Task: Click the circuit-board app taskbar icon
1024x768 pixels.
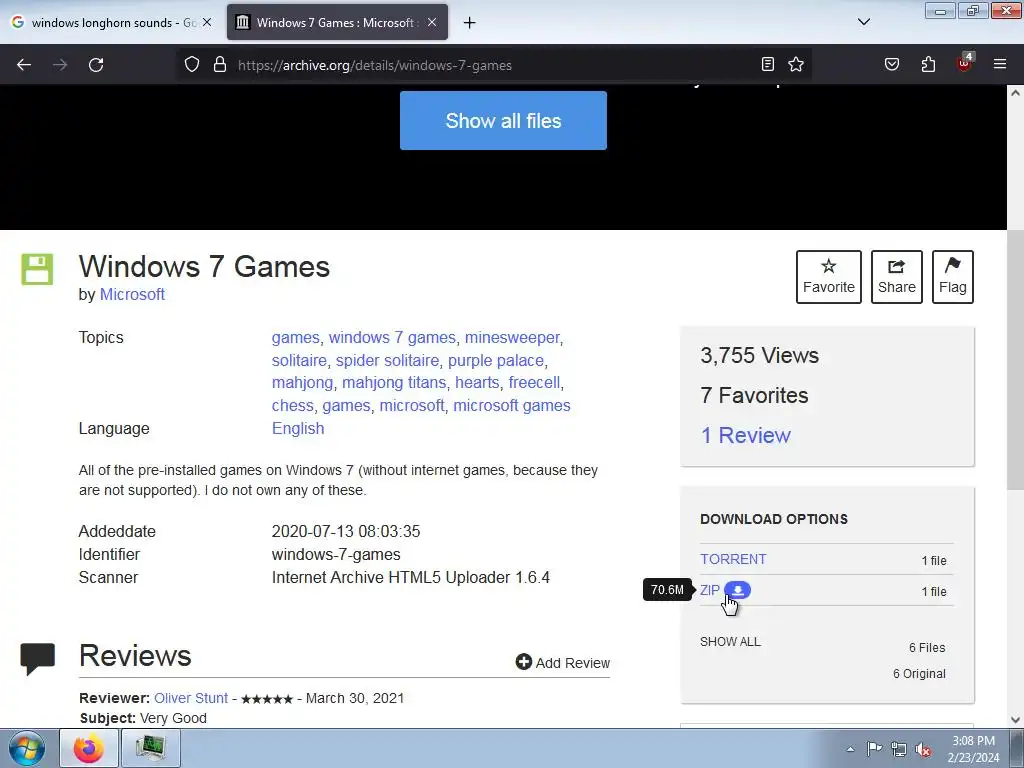Action: coord(151,748)
